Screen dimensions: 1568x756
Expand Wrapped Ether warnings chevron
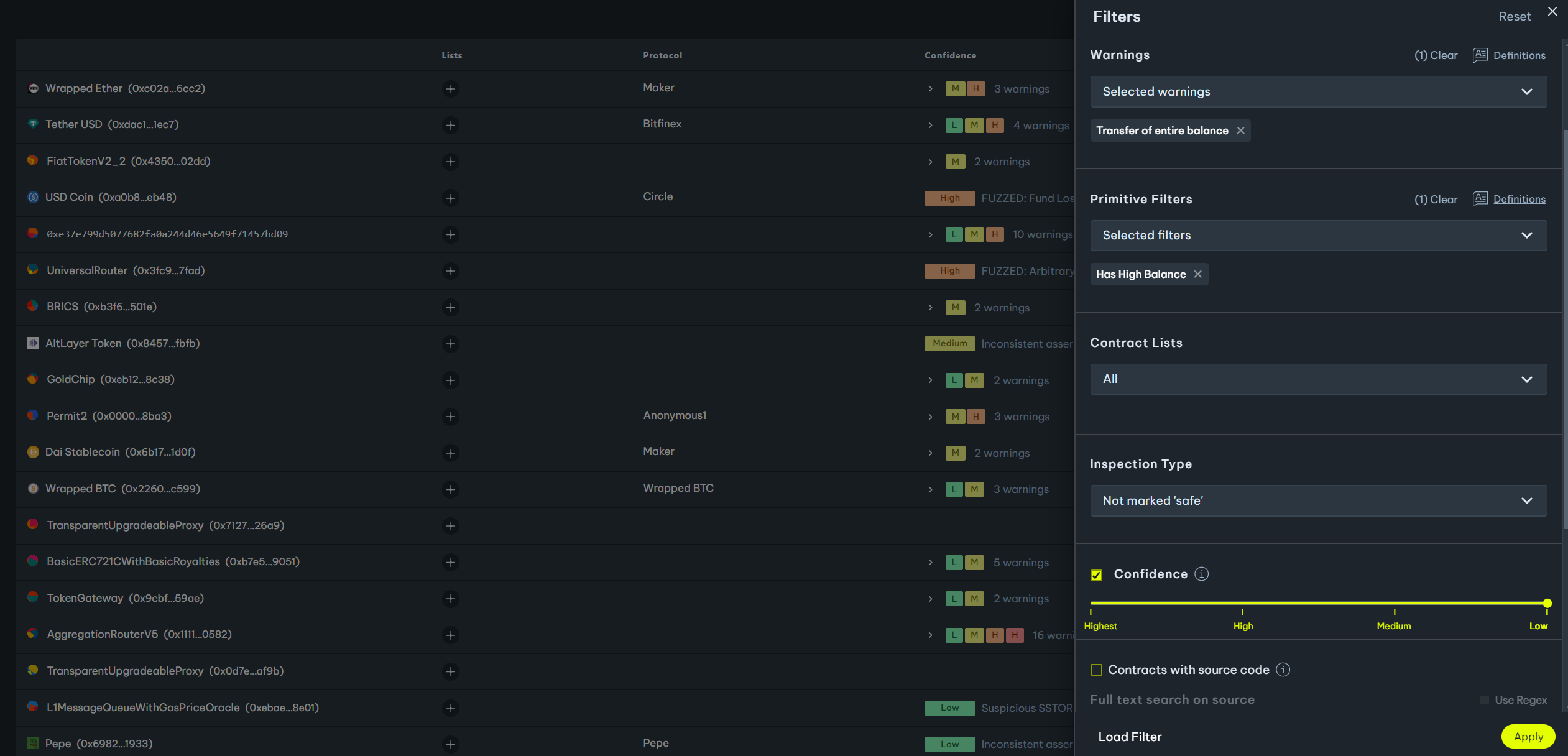click(930, 89)
